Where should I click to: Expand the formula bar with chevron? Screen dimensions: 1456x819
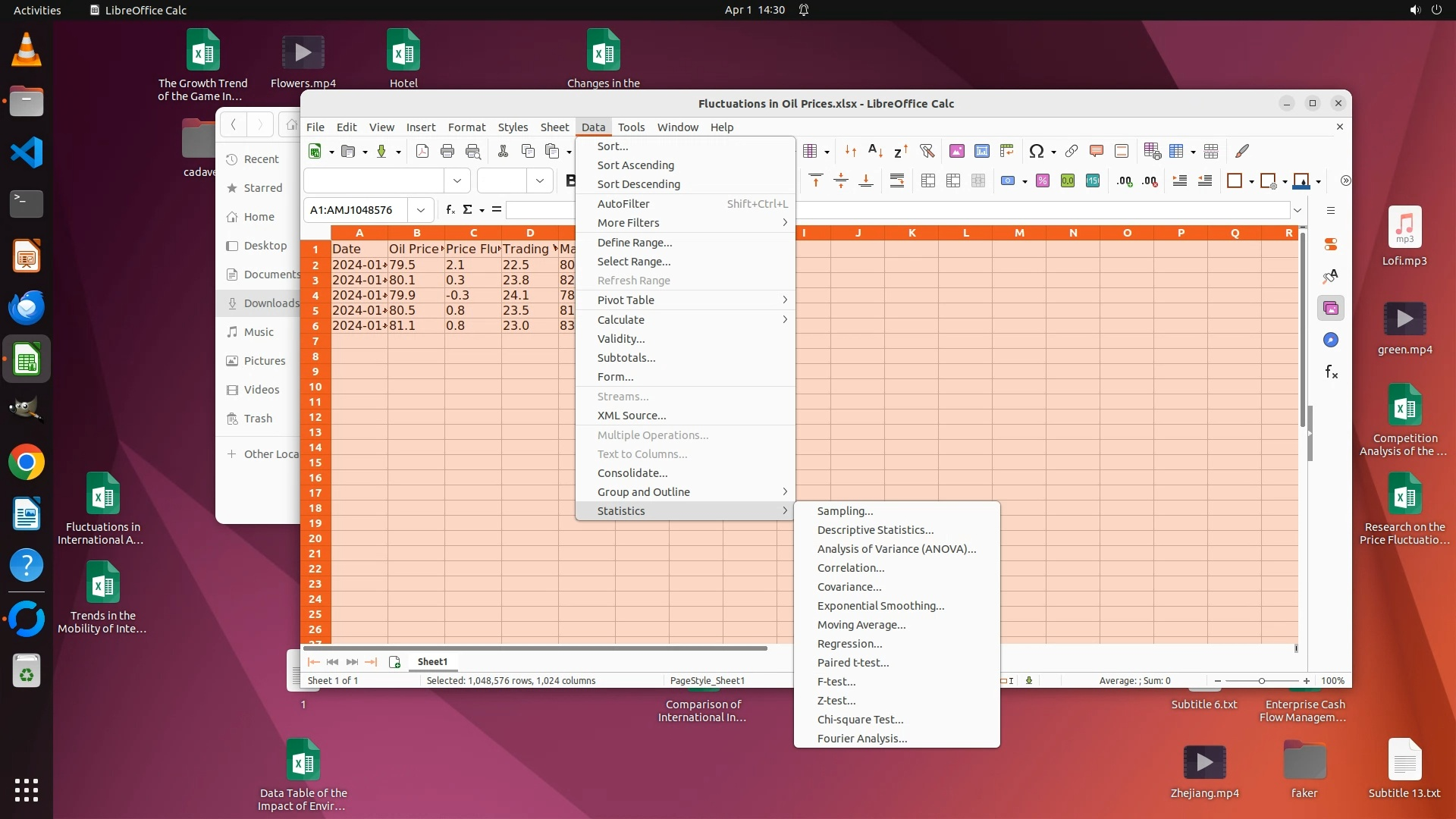(1298, 210)
